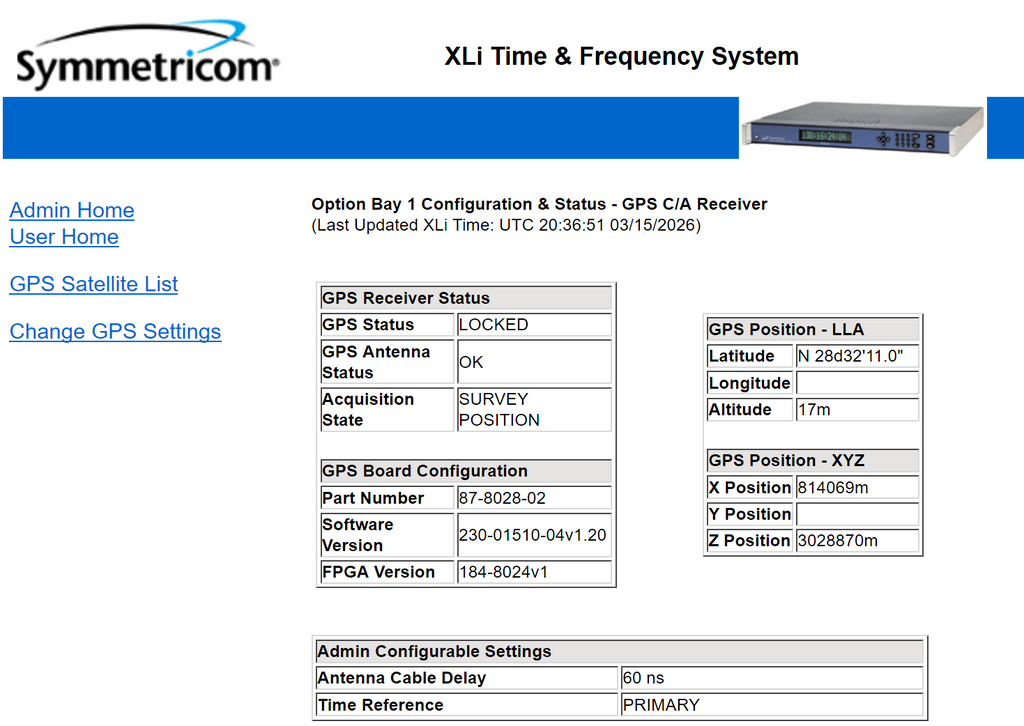Image resolution: width=1024 pixels, height=726 pixels.
Task: Open Change GPS Settings page
Action: (115, 332)
